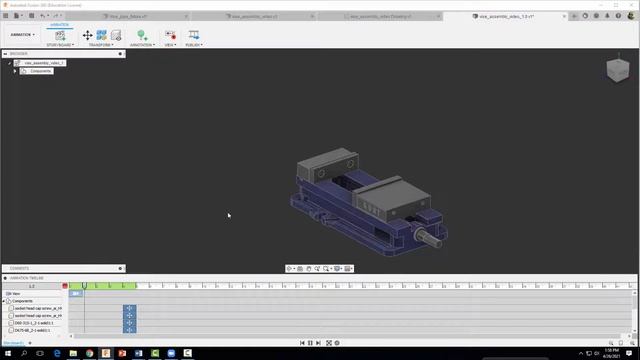
Task: Toggle checkbox of second socket head cap screw row
Action: 11,316
